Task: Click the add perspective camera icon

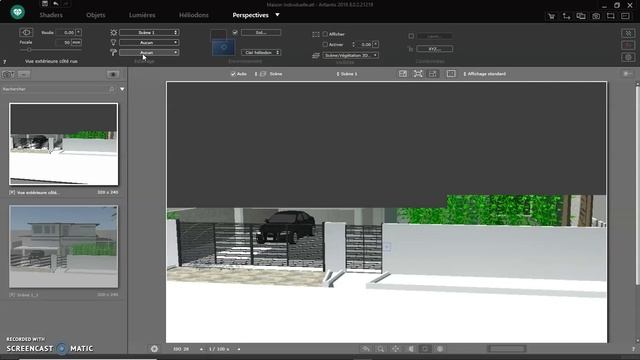Action: click(8, 74)
